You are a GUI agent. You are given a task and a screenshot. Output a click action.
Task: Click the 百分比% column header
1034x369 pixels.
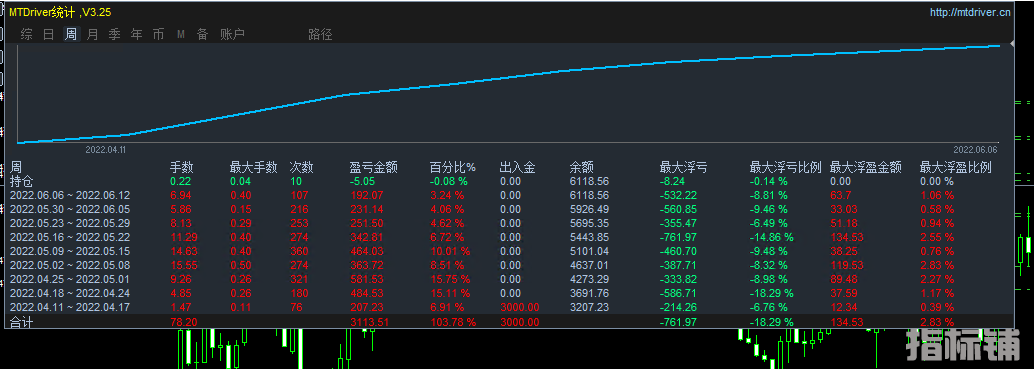click(453, 168)
